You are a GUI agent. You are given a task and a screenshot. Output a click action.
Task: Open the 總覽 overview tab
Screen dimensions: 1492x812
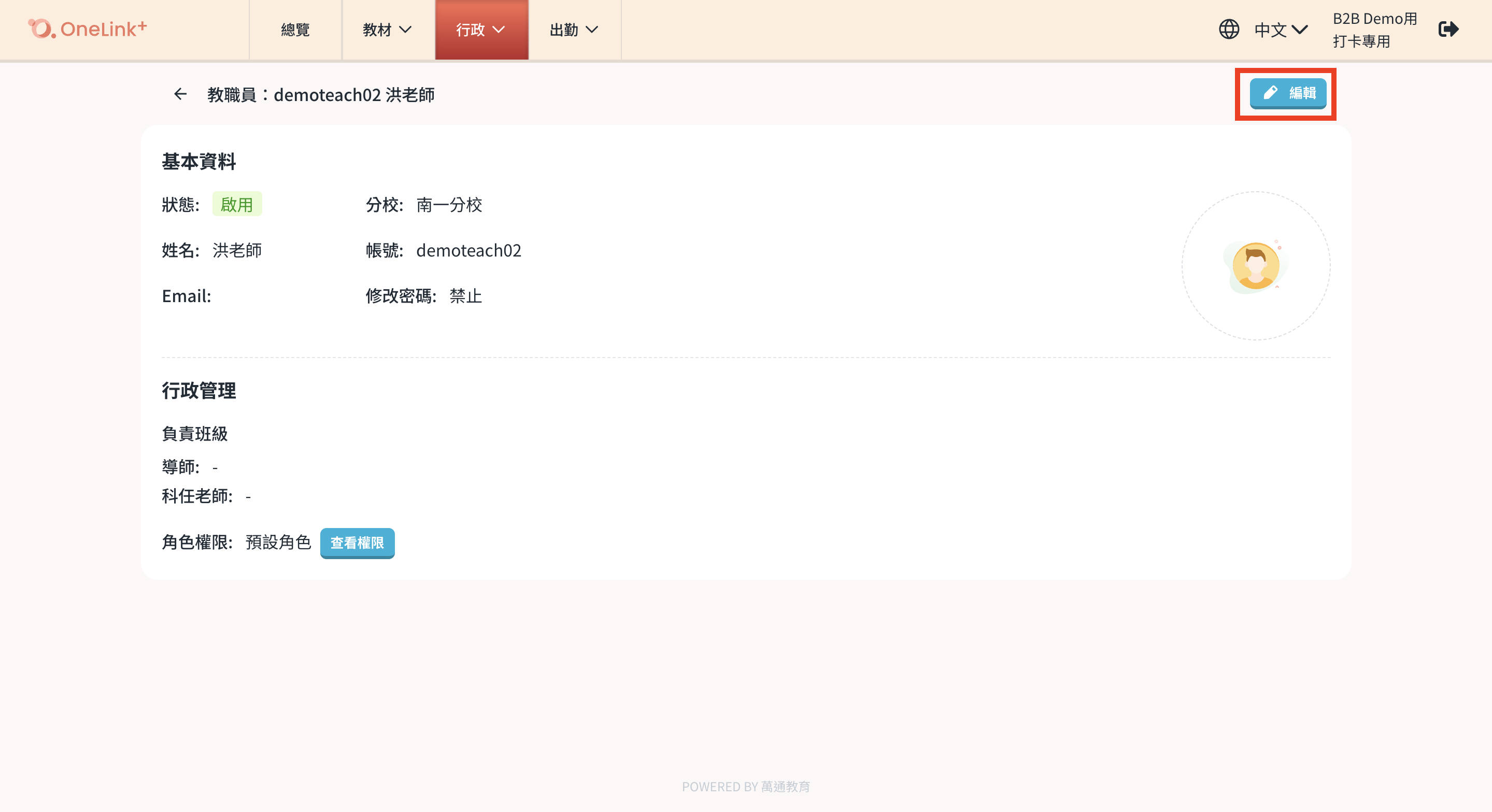[x=295, y=30]
